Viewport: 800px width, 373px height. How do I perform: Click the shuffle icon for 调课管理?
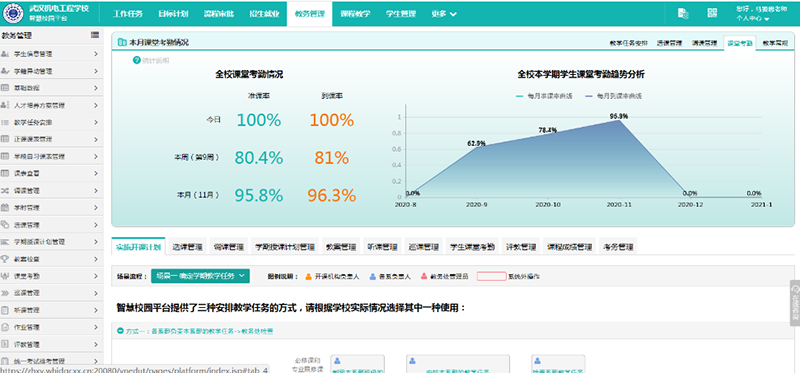[x=5, y=190]
